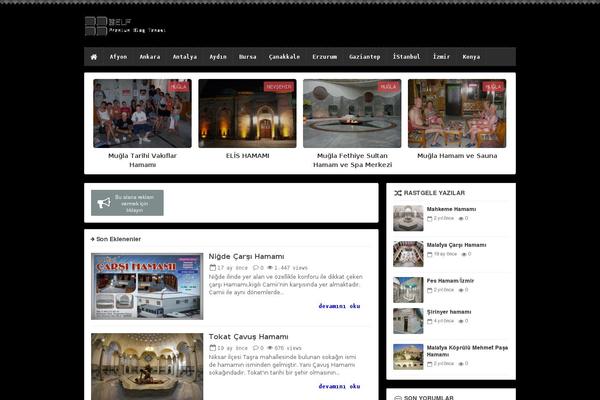600x400 pixels.
Task: Click the BELF site logo
Action: [125, 26]
